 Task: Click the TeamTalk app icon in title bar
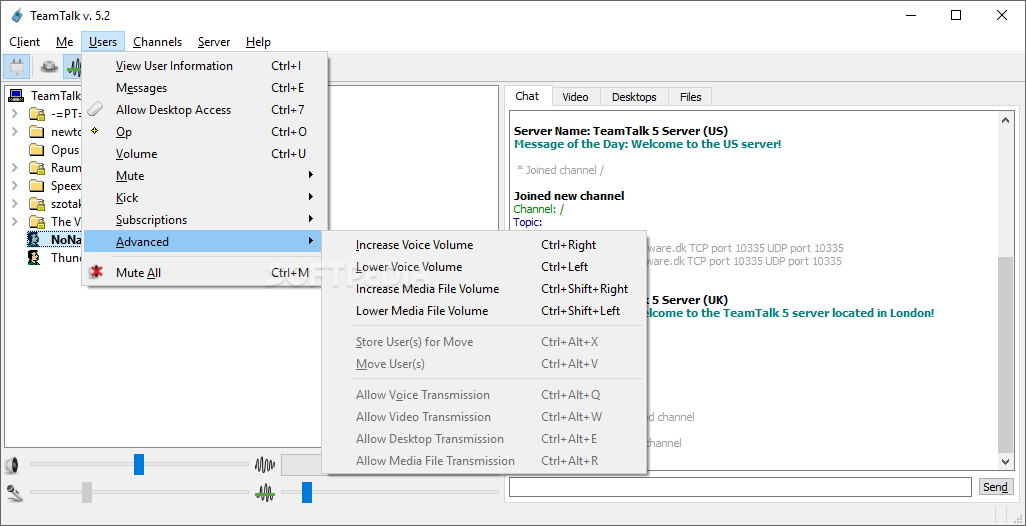tap(18, 16)
